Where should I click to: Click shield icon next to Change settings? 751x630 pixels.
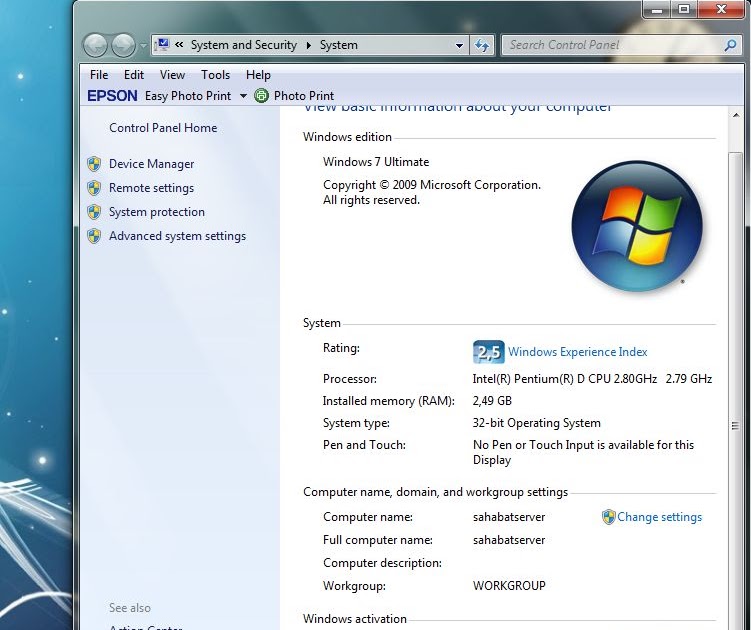pyautogui.click(x=608, y=517)
